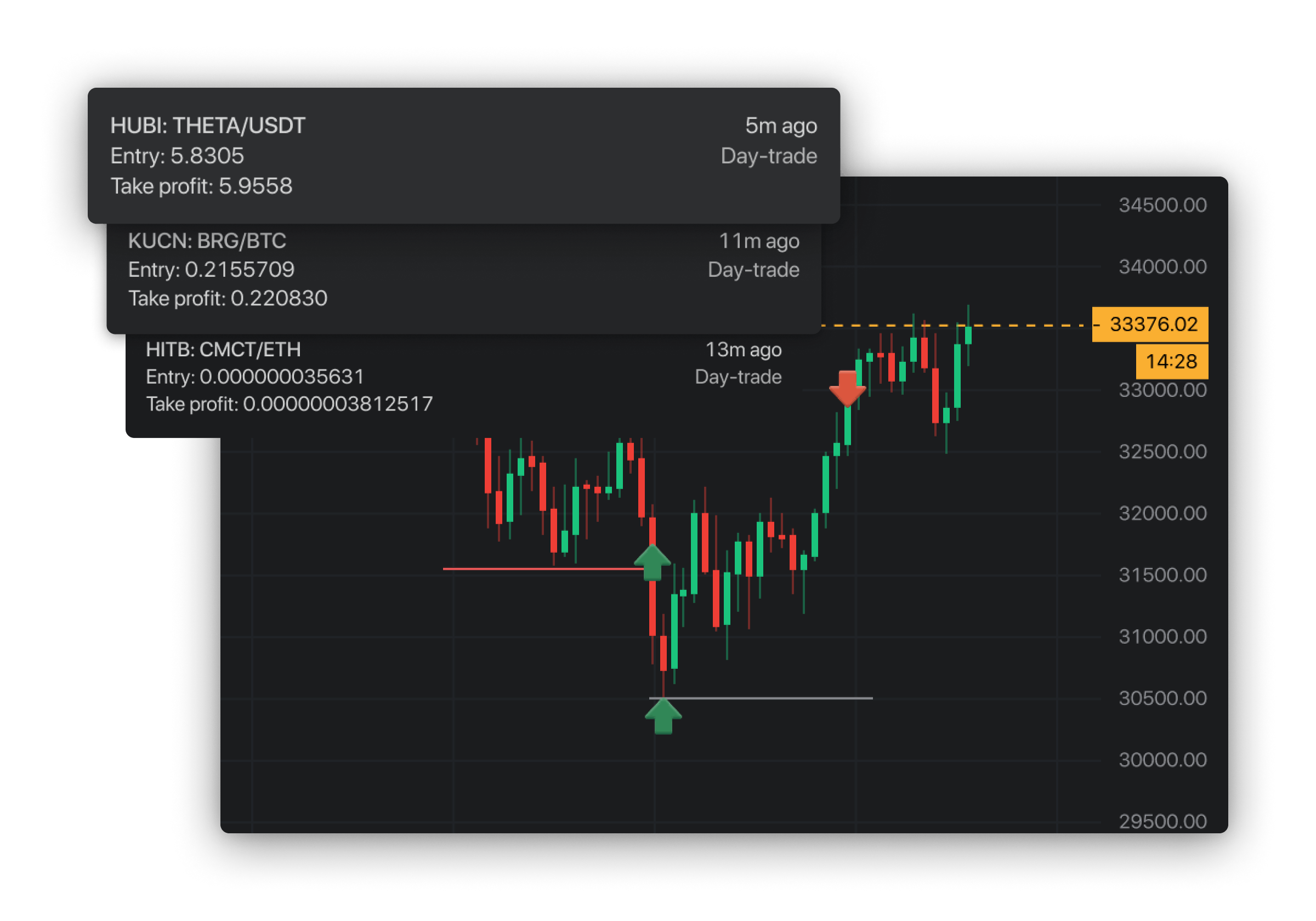This screenshot has height=921, width=1316.
Task: Click Take profit: 0.220830 text
Action: click(228, 298)
